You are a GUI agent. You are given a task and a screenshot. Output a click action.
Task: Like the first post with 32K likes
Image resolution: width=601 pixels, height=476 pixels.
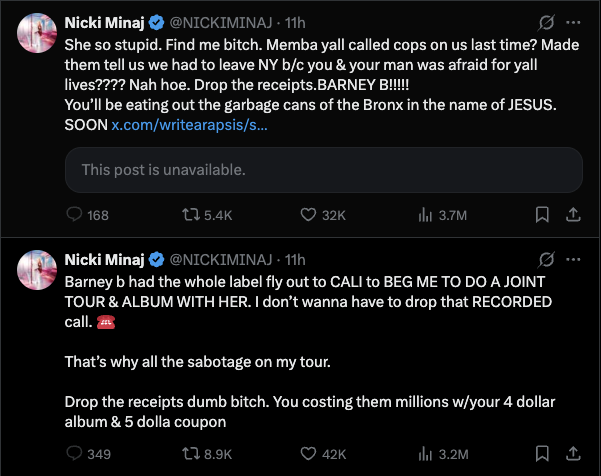tap(304, 214)
